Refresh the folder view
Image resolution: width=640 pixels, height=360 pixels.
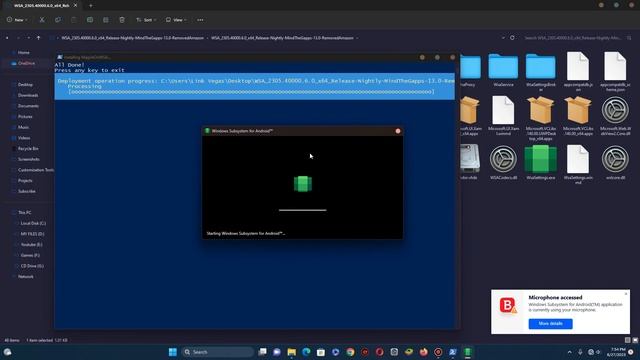click(512, 38)
